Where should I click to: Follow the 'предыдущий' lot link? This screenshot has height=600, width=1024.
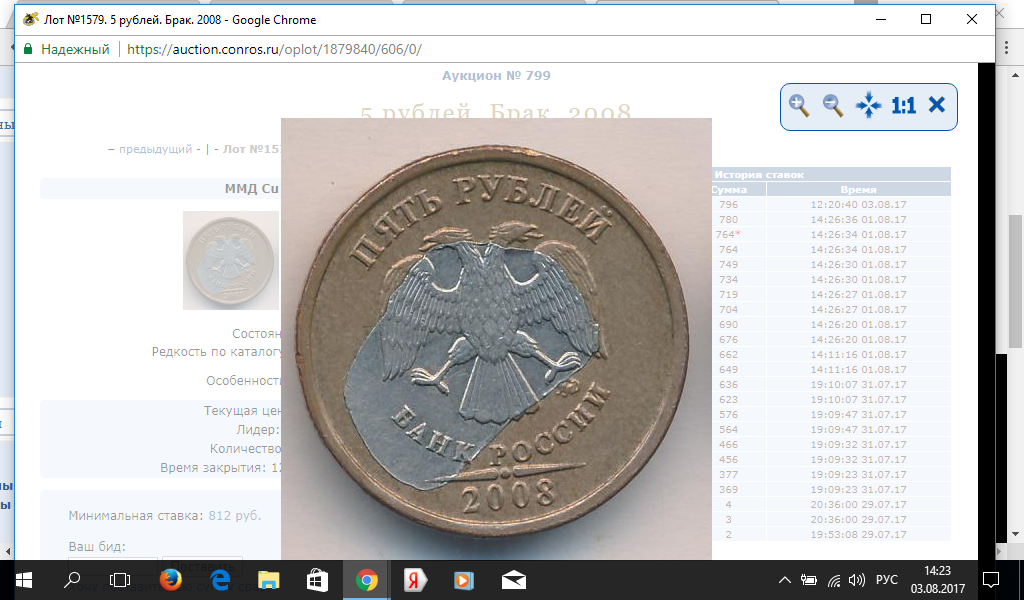(x=155, y=149)
